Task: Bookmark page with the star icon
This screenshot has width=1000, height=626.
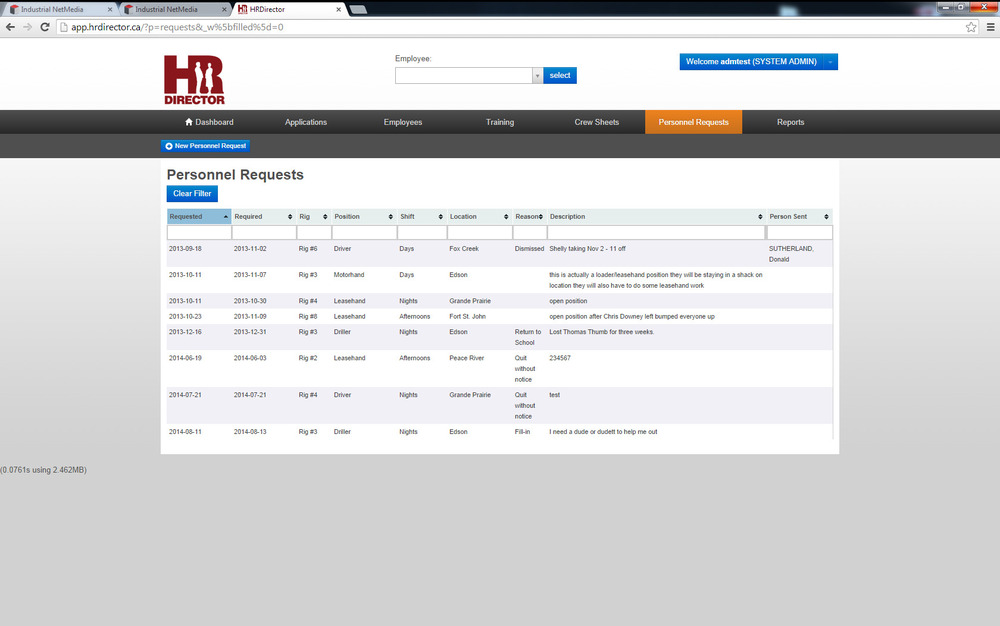Action: click(971, 27)
